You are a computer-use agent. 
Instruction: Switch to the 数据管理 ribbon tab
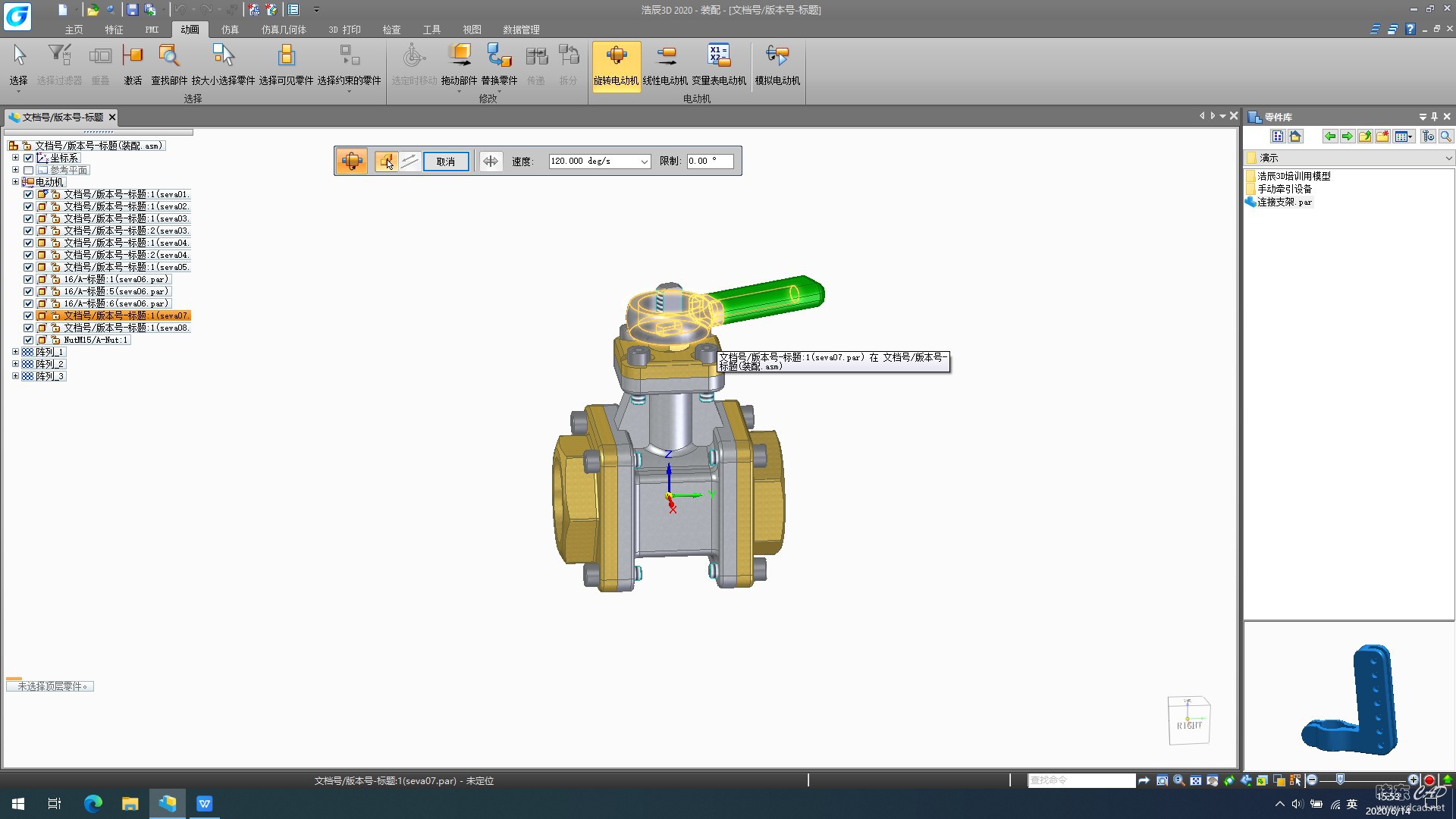click(x=521, y=30)
